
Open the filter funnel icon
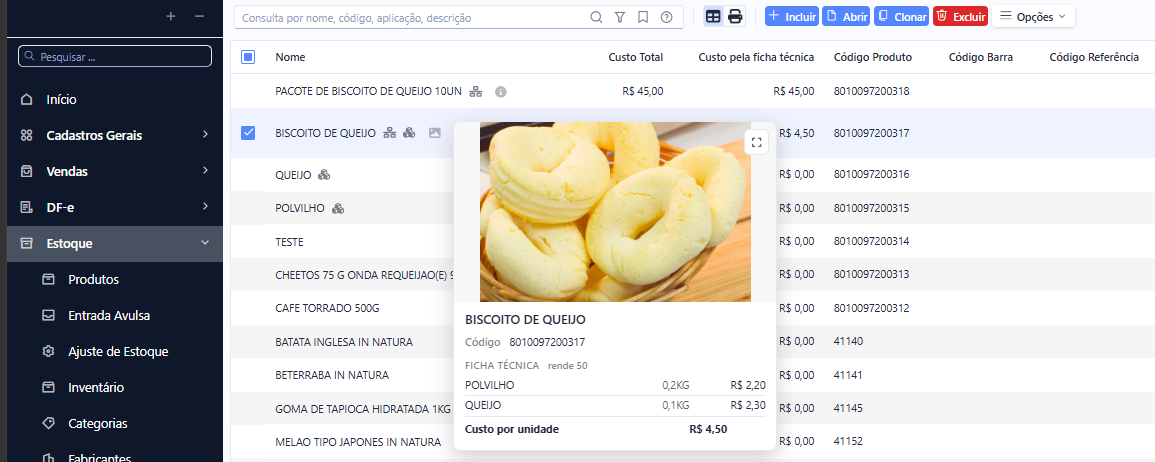point(619,18)
